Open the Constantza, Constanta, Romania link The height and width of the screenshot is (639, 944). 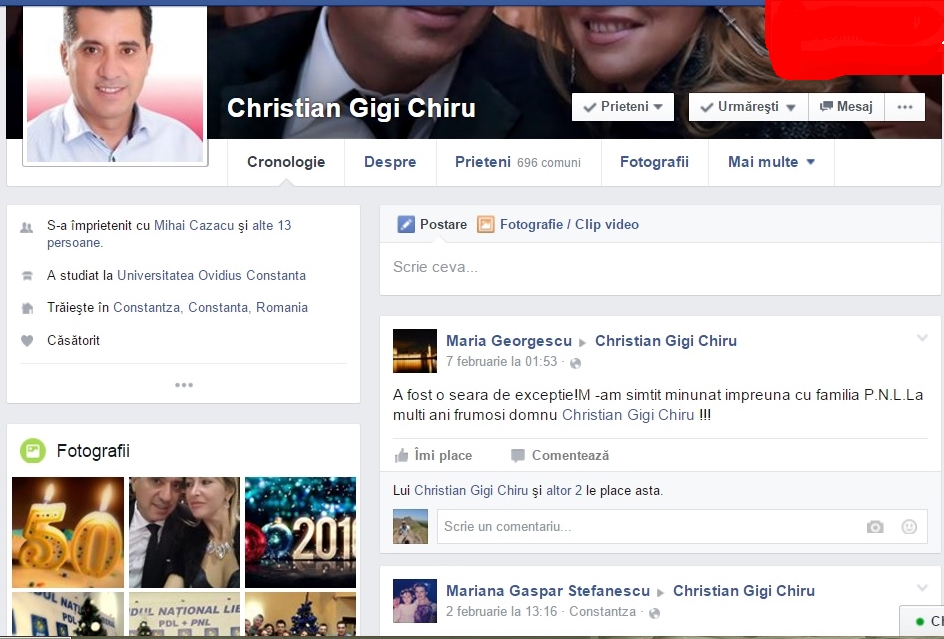210,307
